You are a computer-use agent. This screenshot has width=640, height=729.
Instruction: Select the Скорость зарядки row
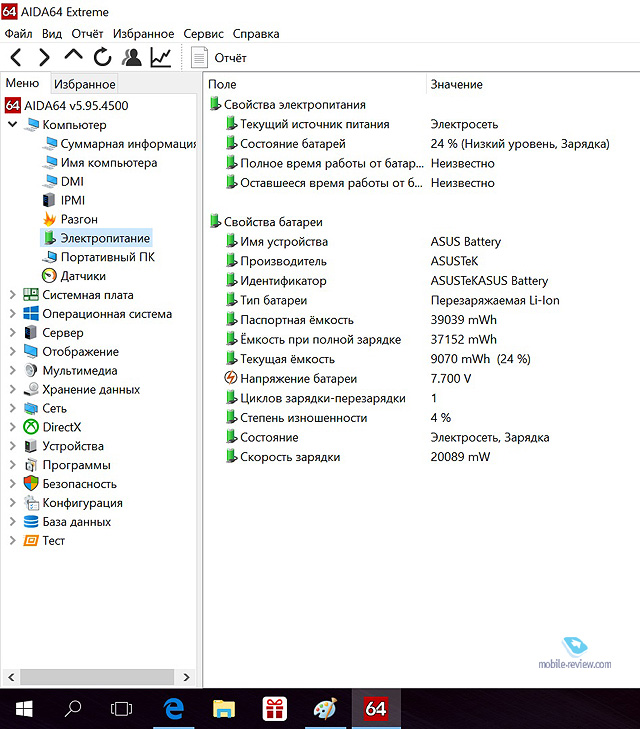click(358, 457)
